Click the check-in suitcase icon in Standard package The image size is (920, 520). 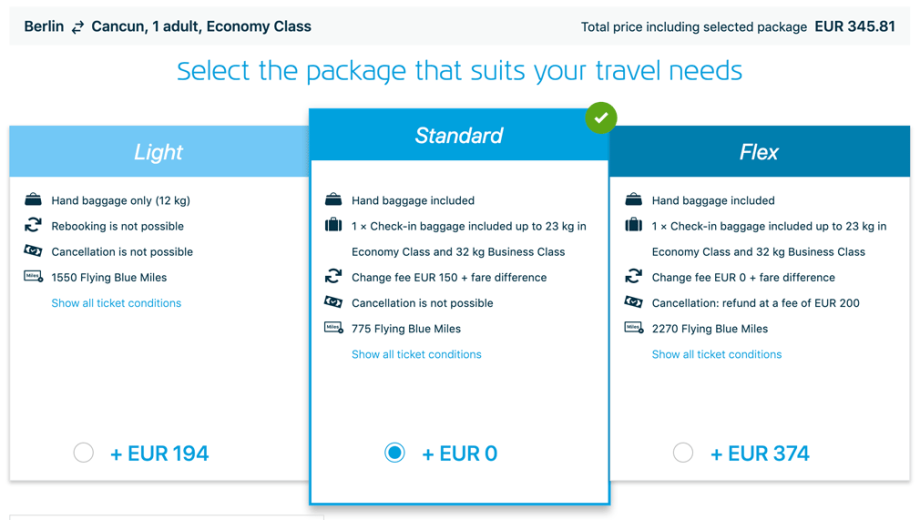(333, 226)
